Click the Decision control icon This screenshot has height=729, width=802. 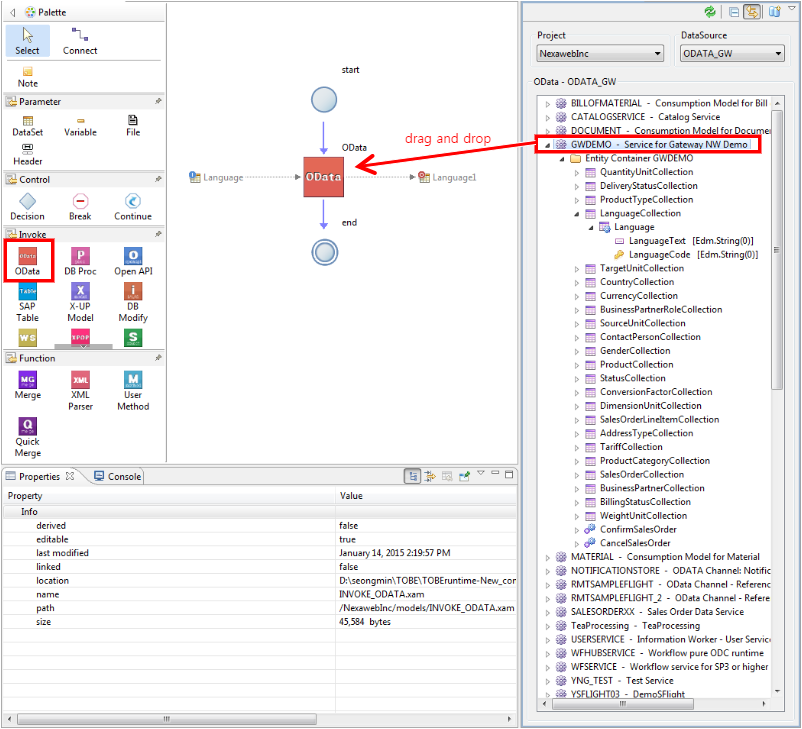tap(28, 207)
